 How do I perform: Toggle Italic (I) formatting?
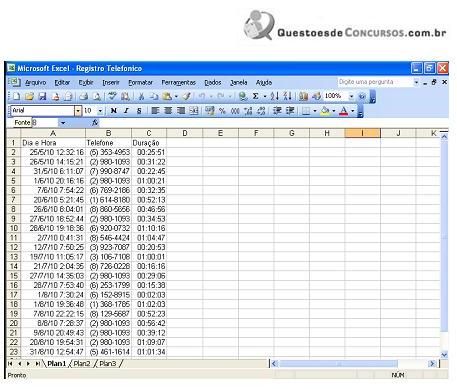(126, 111)
